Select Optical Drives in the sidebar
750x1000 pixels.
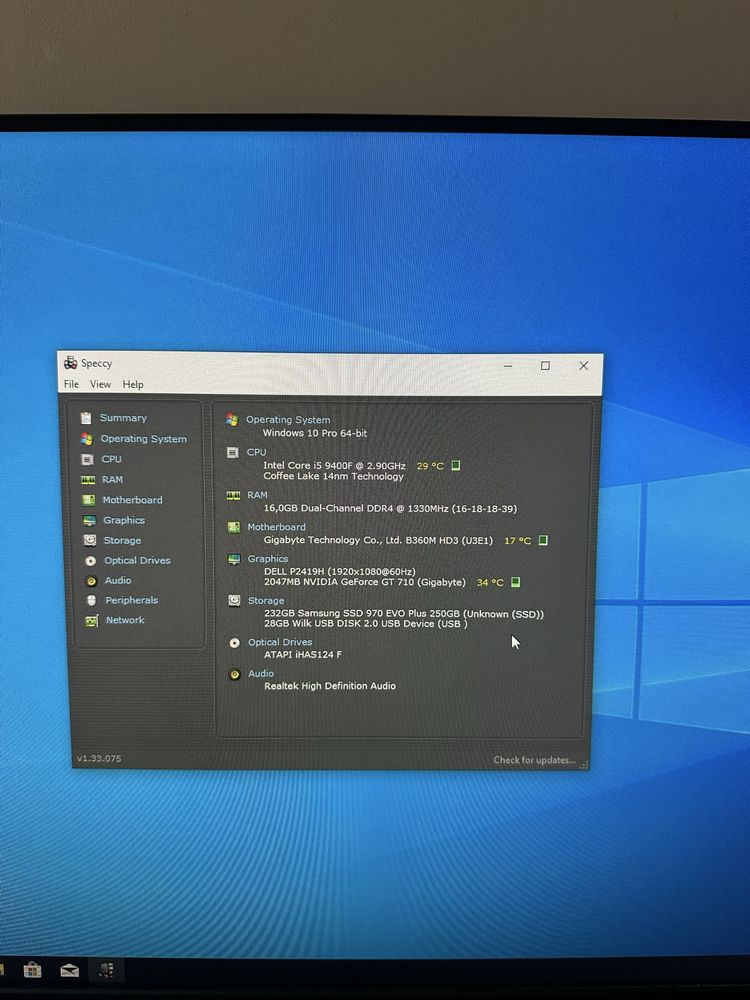pos(137,560)
